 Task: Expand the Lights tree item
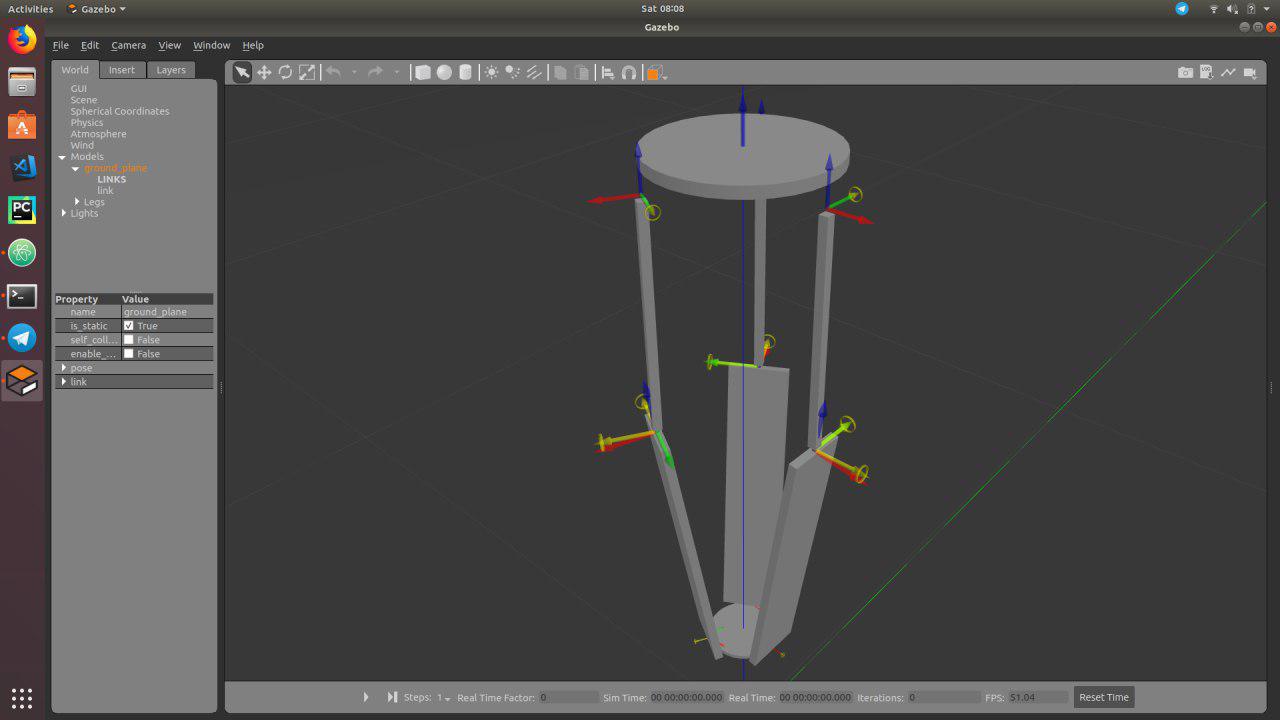(65, 213)
